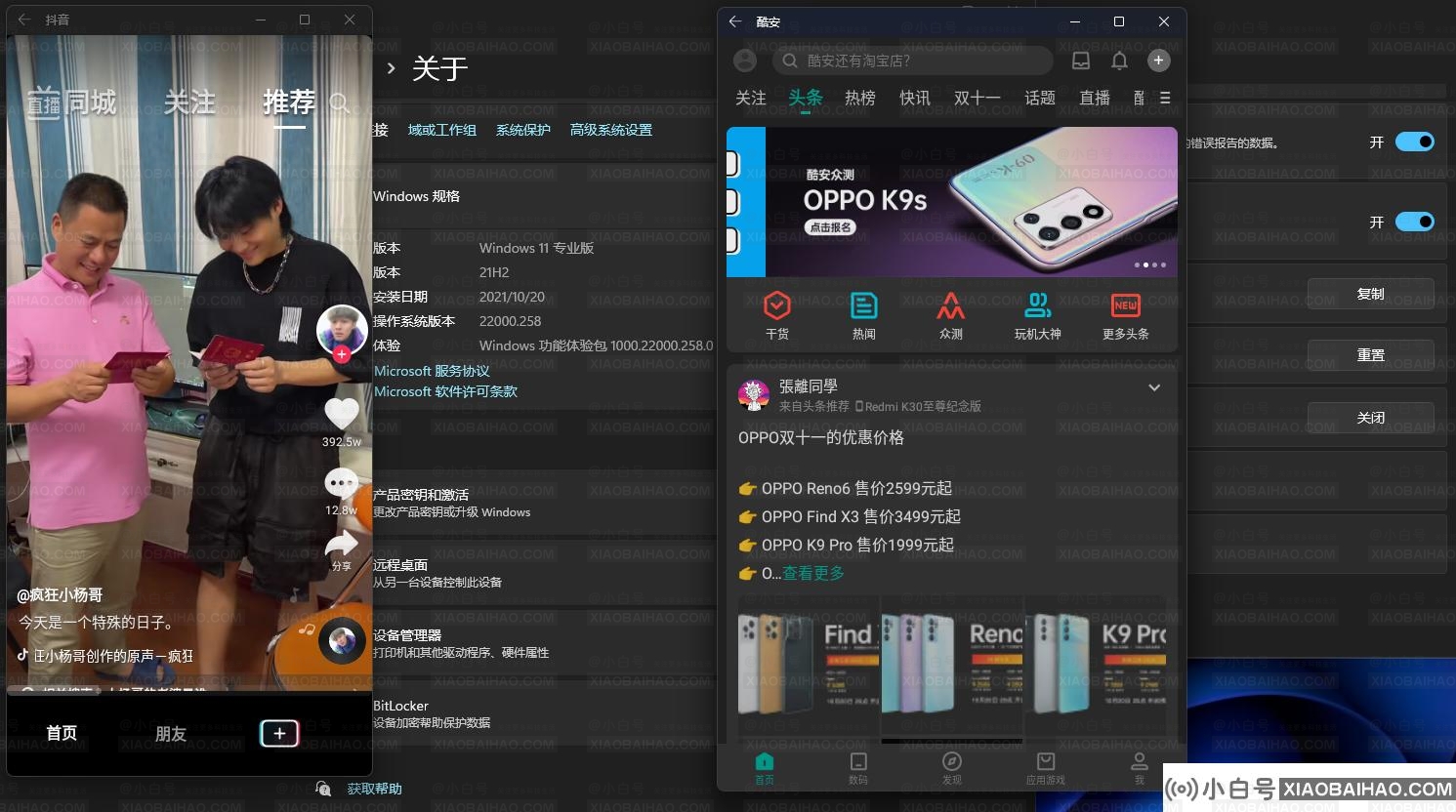Click the 重置 button

coord(1371,355)
